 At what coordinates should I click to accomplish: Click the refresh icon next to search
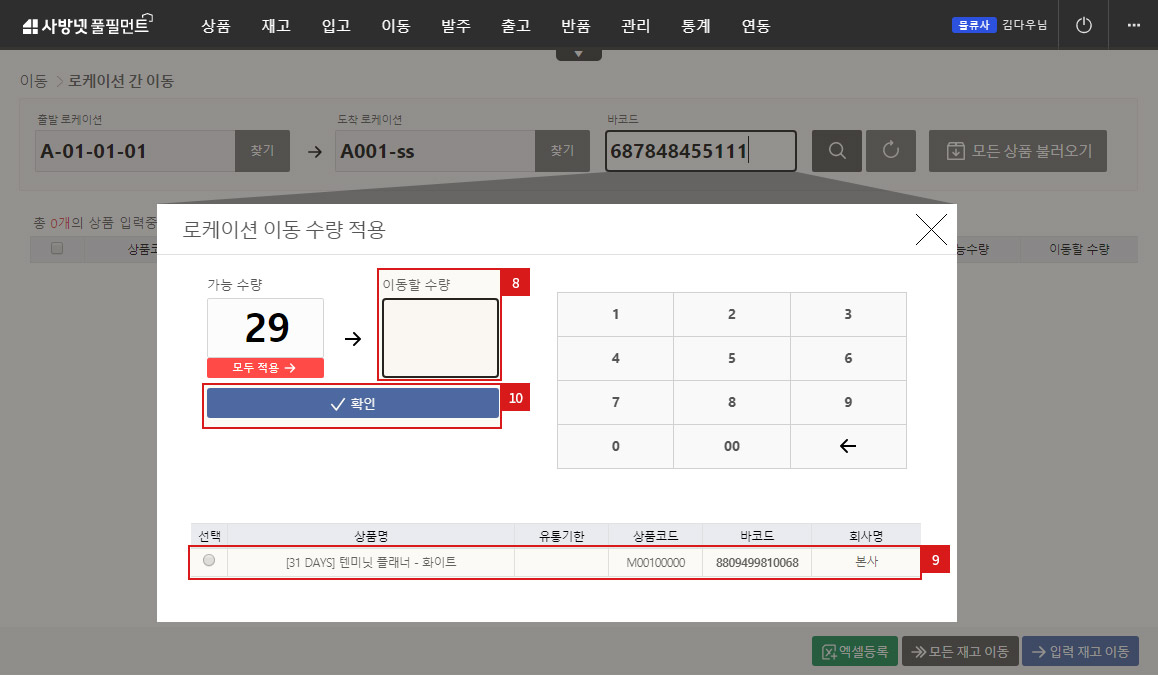(891, 150)
